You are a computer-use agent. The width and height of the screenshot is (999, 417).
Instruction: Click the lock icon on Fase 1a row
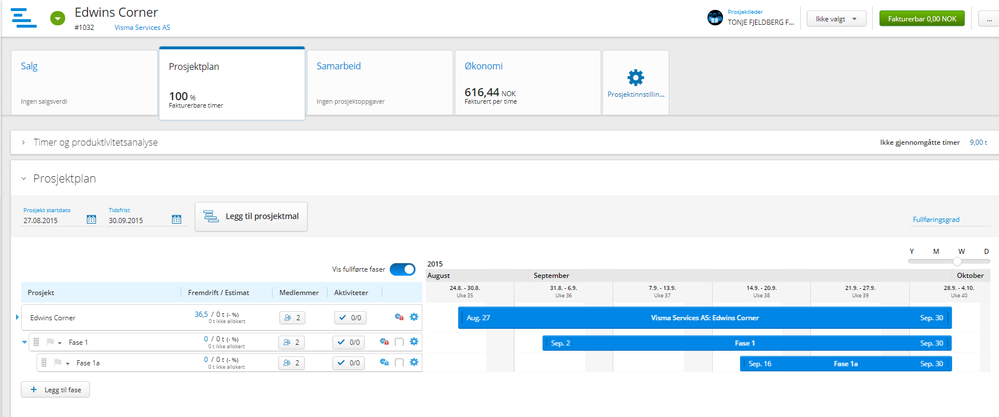[x=384, y=363]
